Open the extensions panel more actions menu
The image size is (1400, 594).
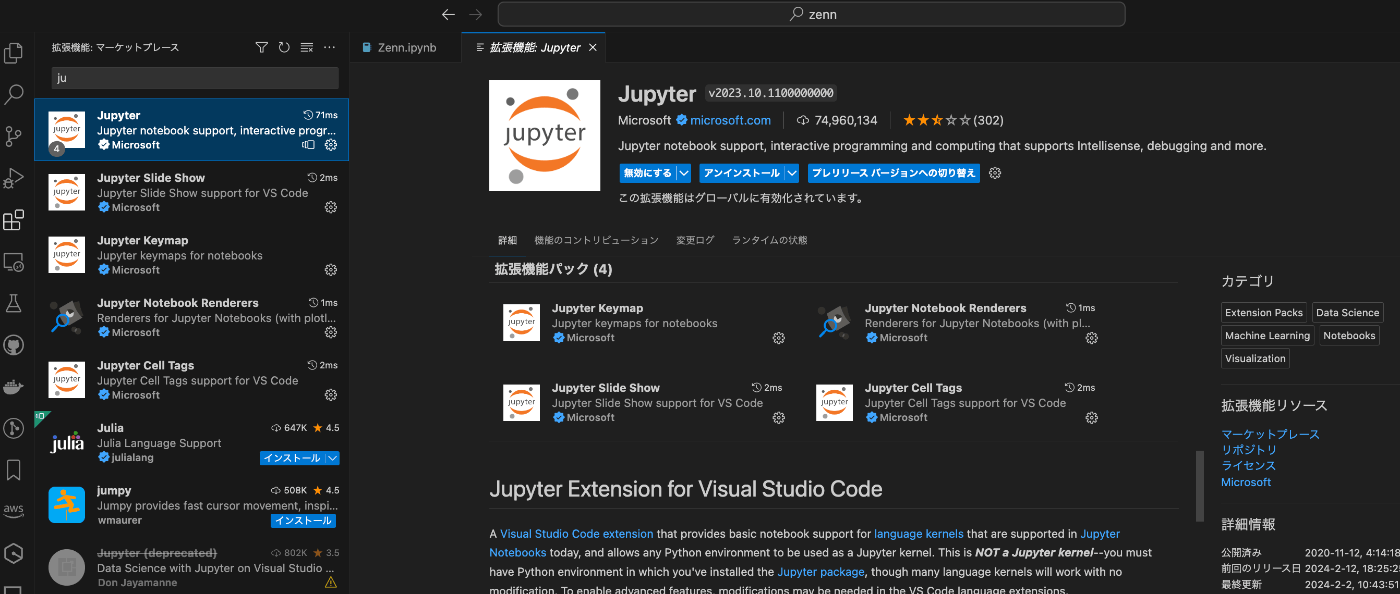click(x=330, y=47)
